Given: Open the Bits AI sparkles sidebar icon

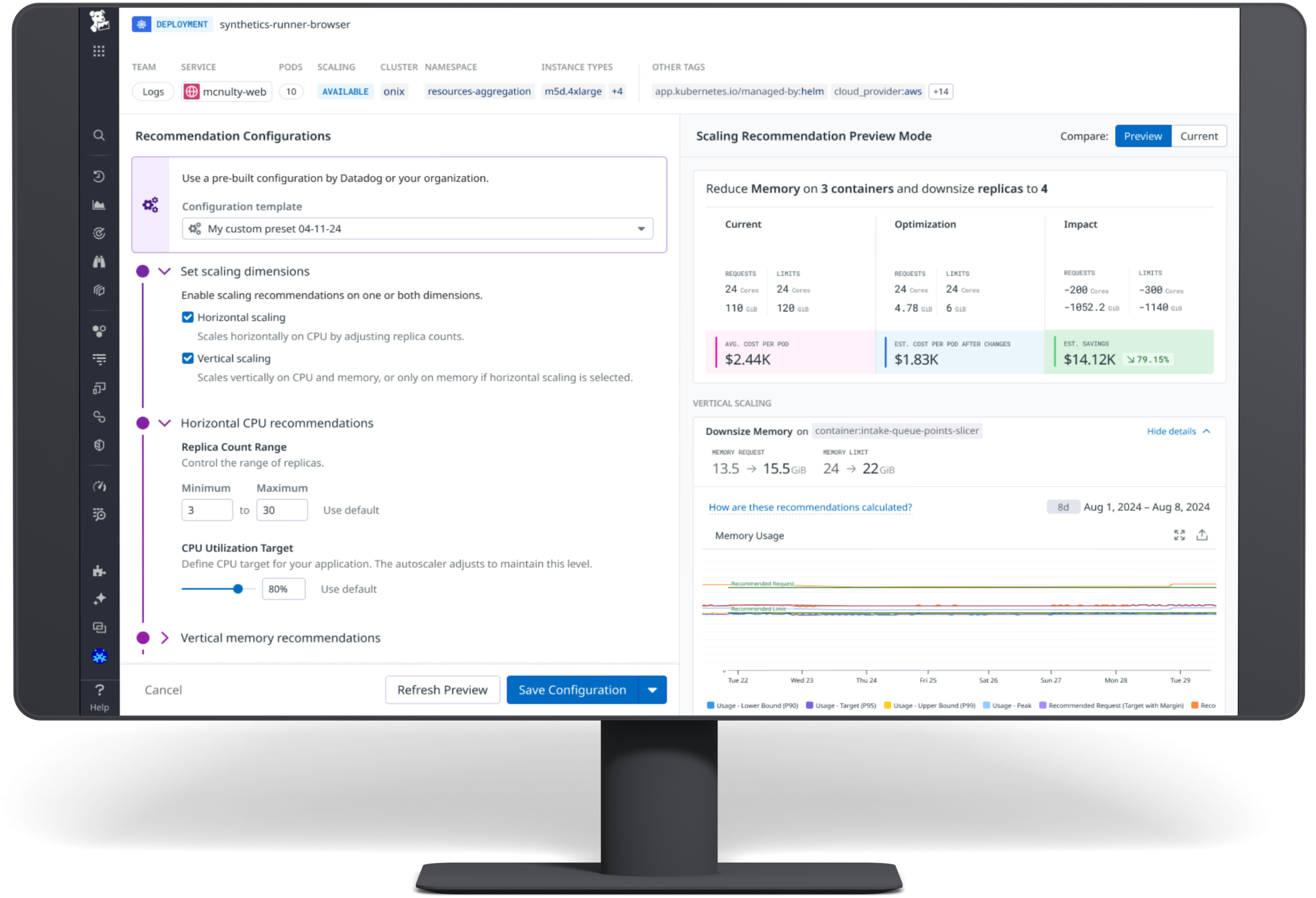Looking at the screenshot, I should (x=98, y=598).
